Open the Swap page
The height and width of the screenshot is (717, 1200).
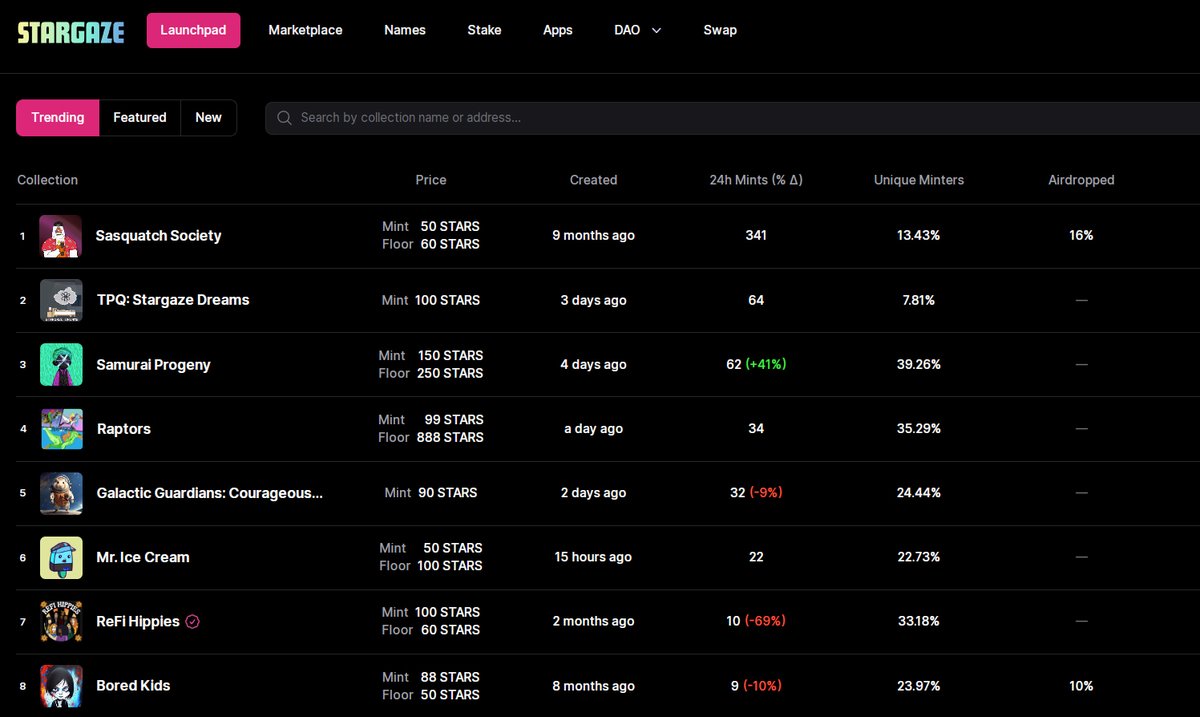click(x=720, y=30)
